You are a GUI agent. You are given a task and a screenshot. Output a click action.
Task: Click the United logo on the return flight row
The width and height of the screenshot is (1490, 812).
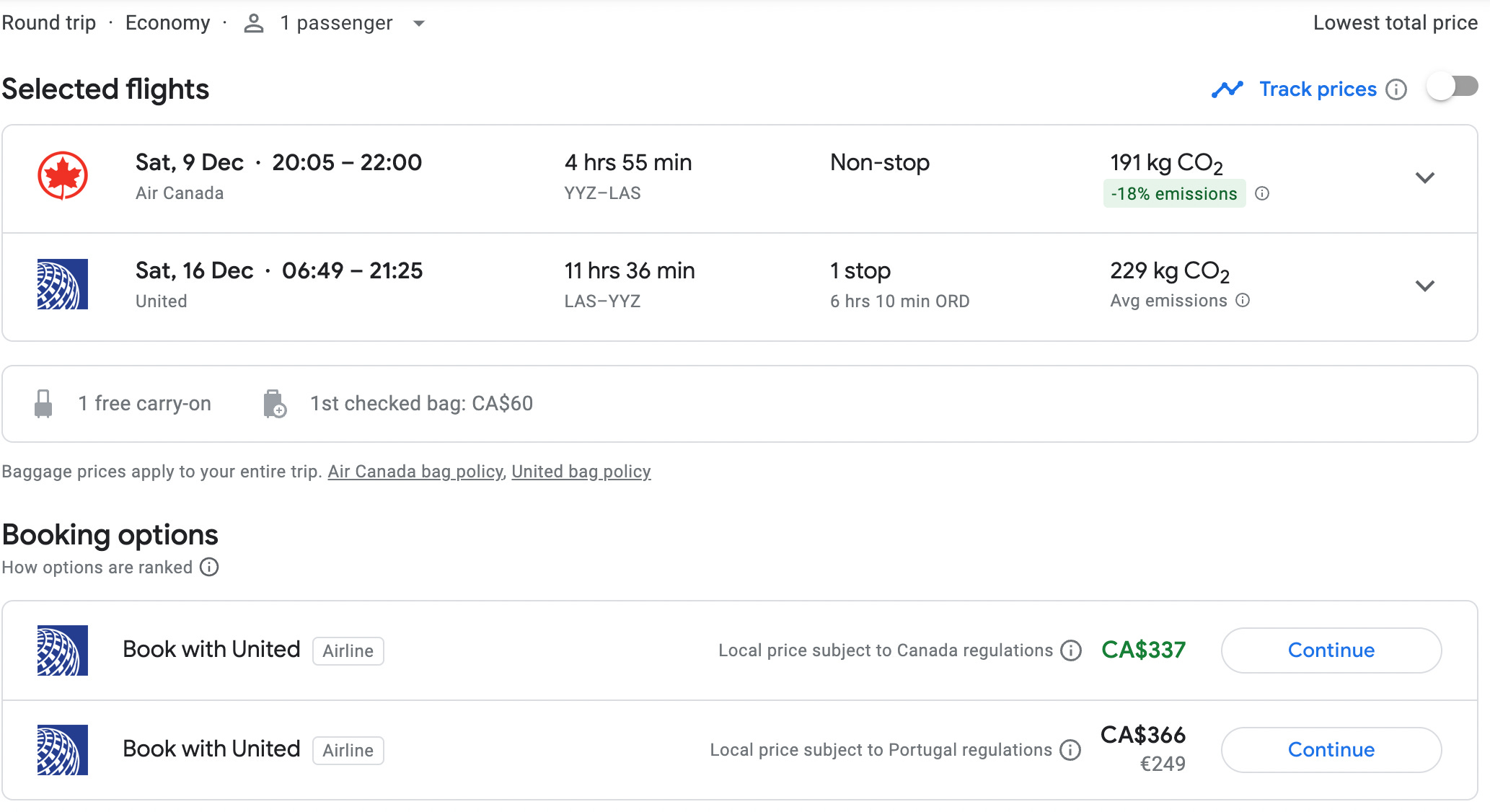click(x=63, y=284)
